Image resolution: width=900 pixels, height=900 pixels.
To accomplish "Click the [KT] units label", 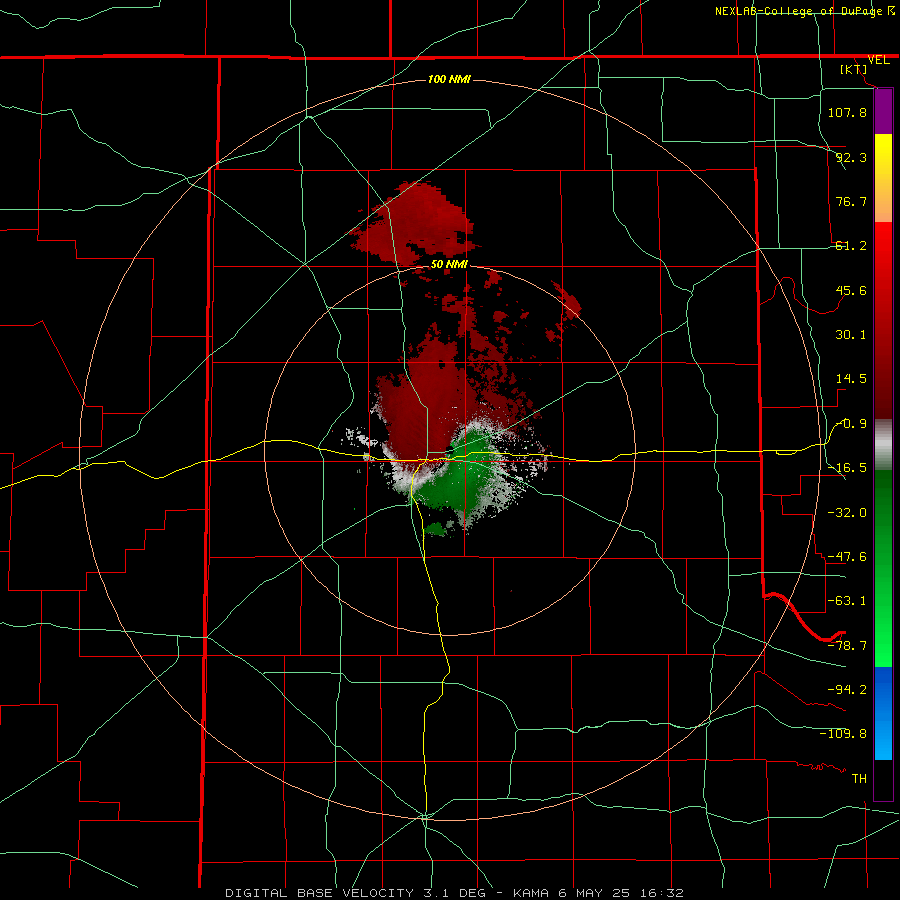I will point(854,69).
